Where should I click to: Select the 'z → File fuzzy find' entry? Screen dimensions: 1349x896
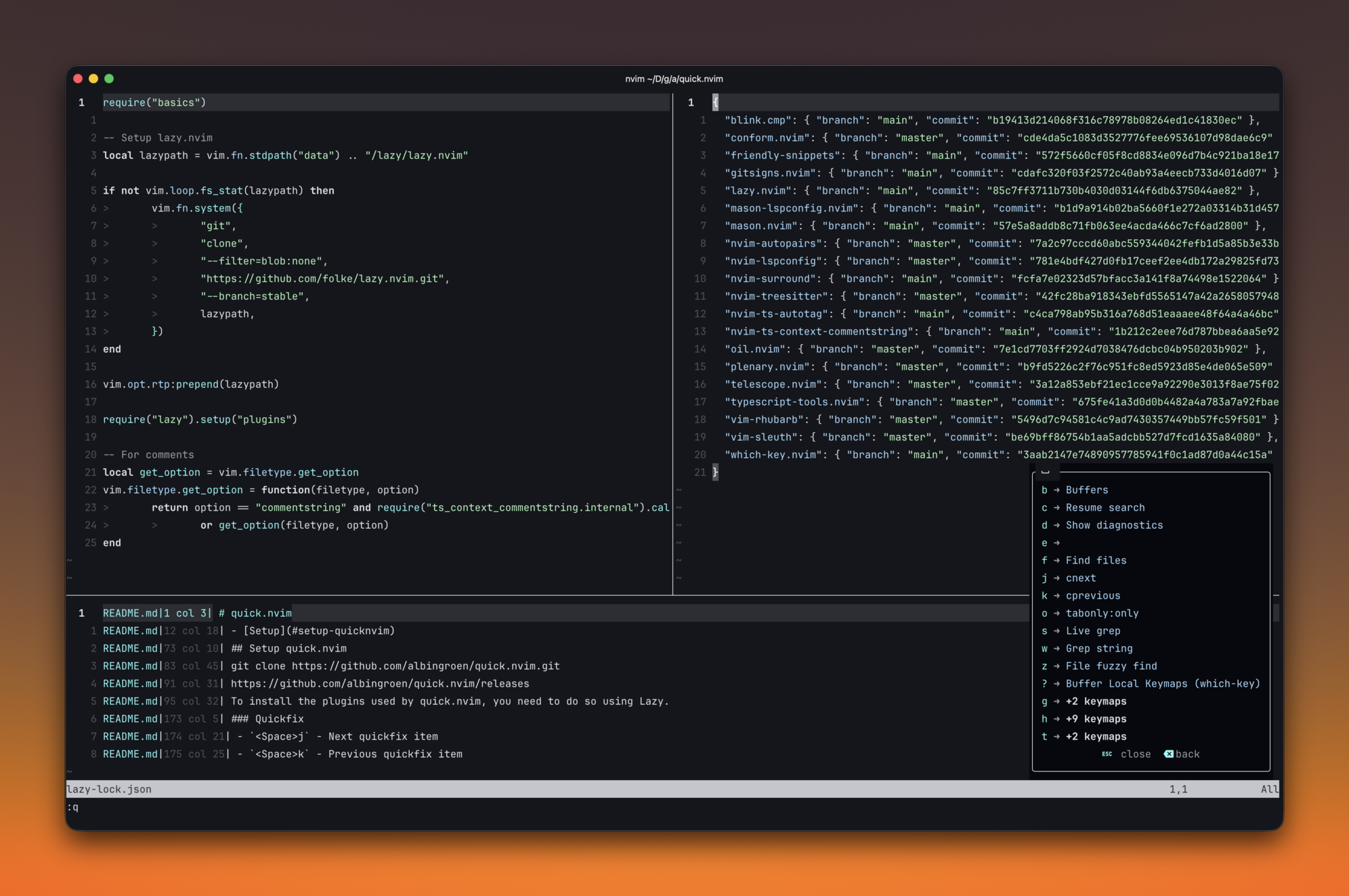pos(1099,666)
